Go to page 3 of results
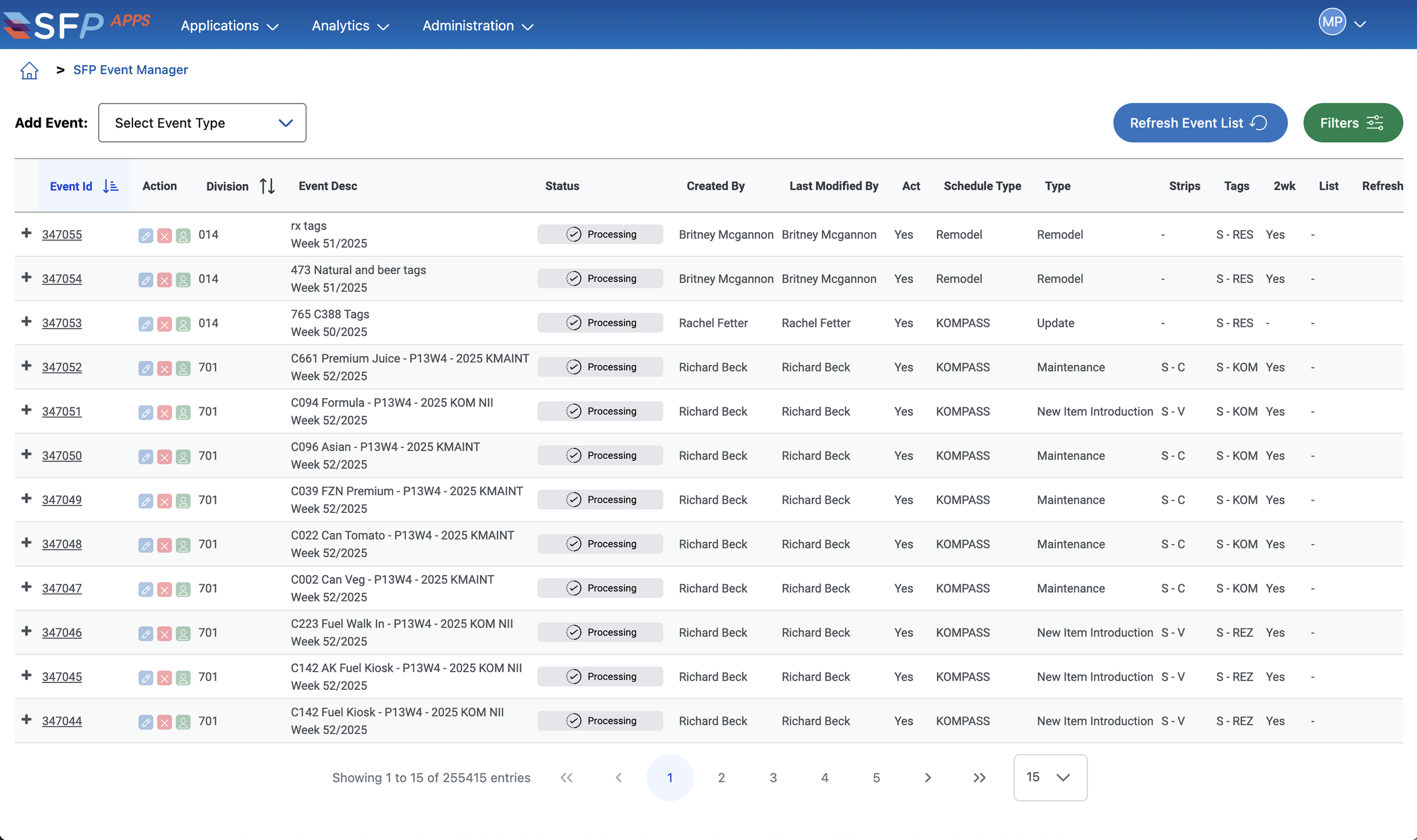Viewport: 1417px width, 840px height. tap(773, 778)
